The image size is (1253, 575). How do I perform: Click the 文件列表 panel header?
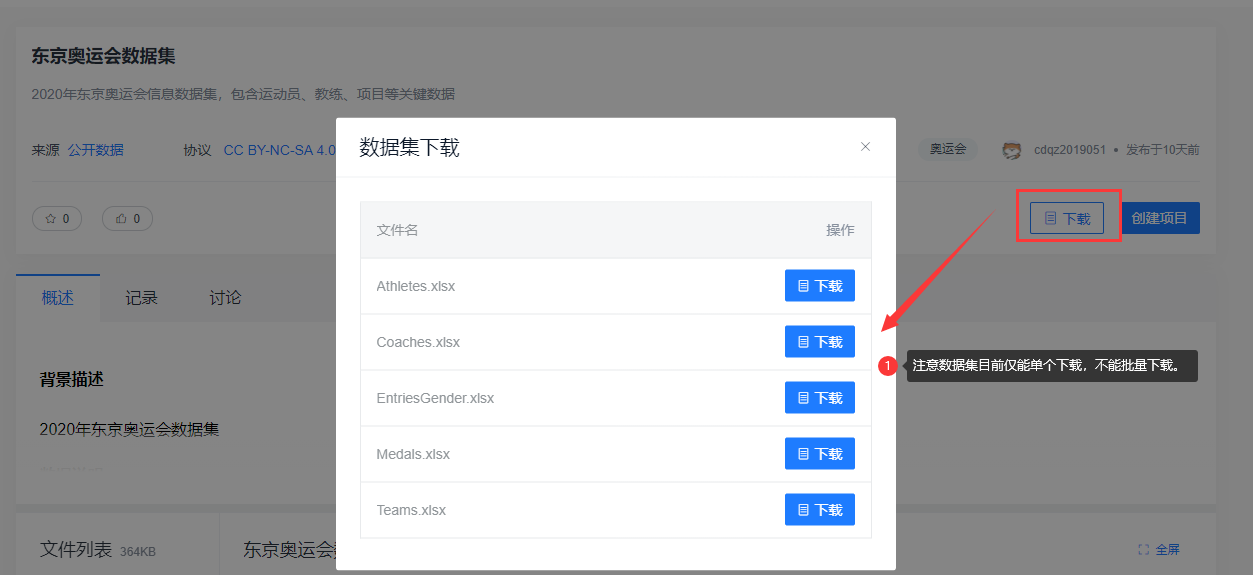pyautogui.click(x=76, y=549)
